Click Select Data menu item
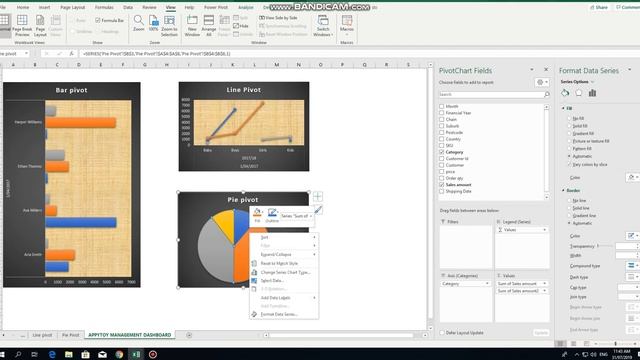Viewport: 640px width, 360px height. tap(272, 280)
